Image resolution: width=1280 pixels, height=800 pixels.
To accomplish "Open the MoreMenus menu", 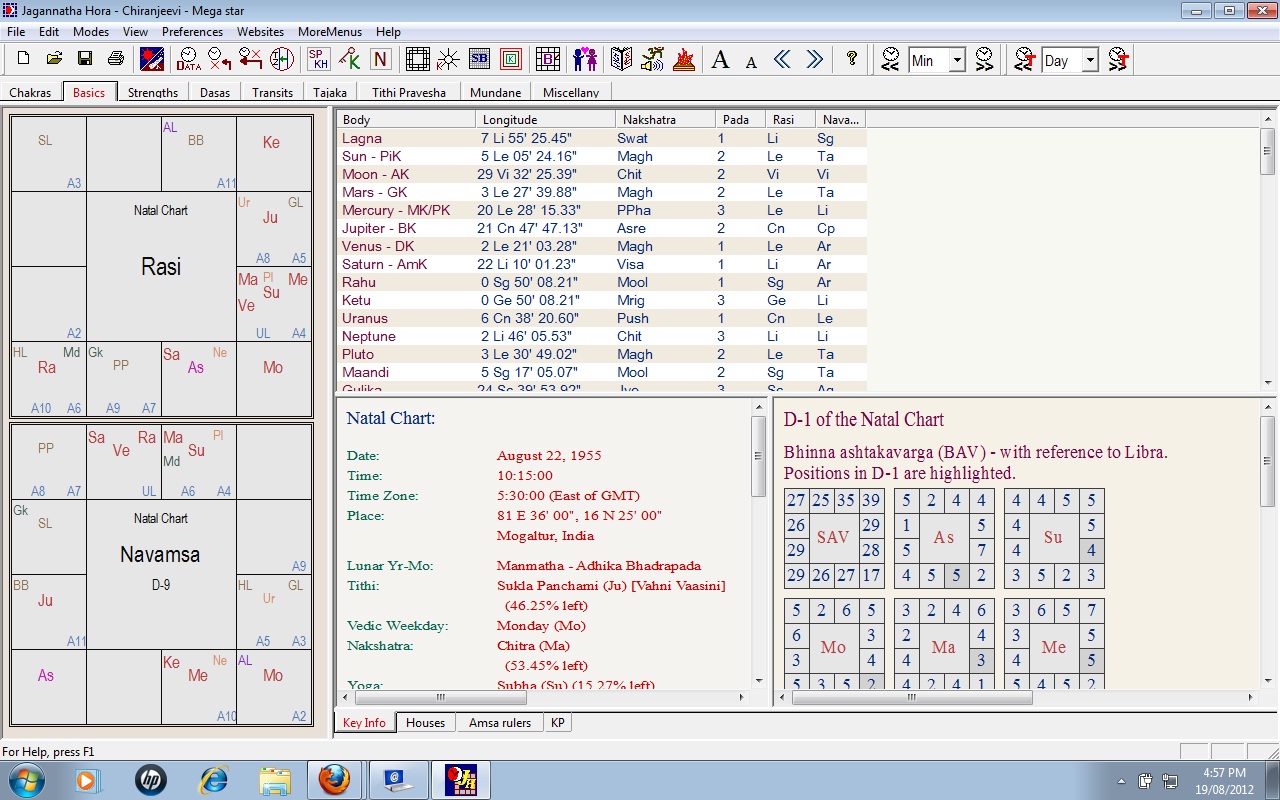I will (x=330, y=32).
